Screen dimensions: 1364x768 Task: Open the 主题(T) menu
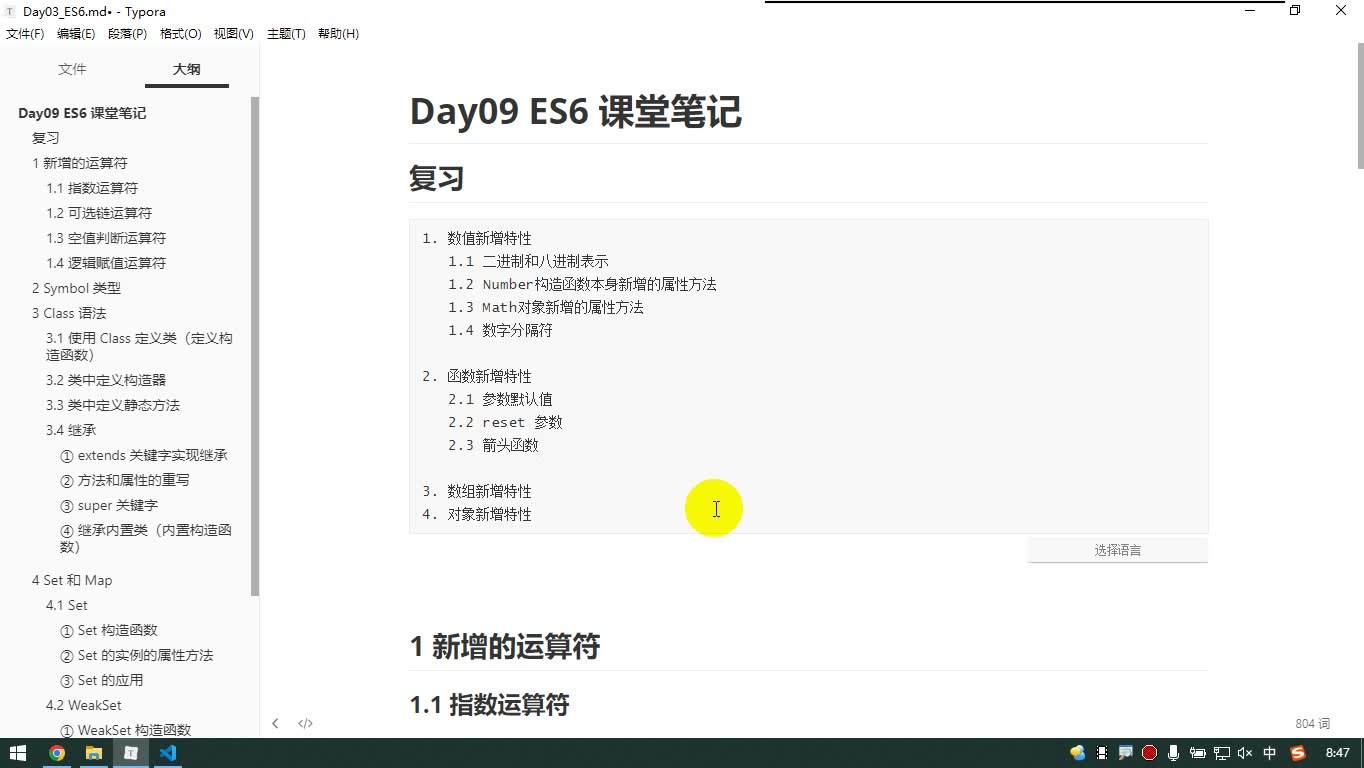point(286,34)
